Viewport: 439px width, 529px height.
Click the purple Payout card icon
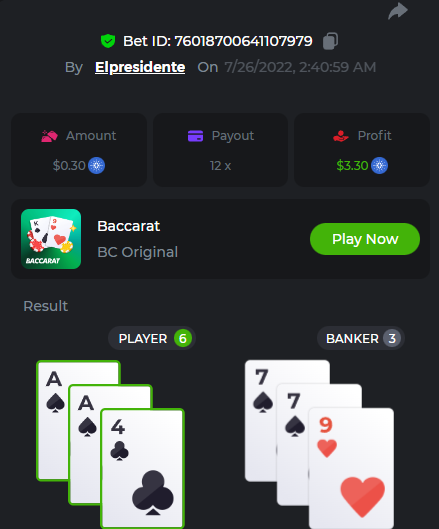pos(195,136)
